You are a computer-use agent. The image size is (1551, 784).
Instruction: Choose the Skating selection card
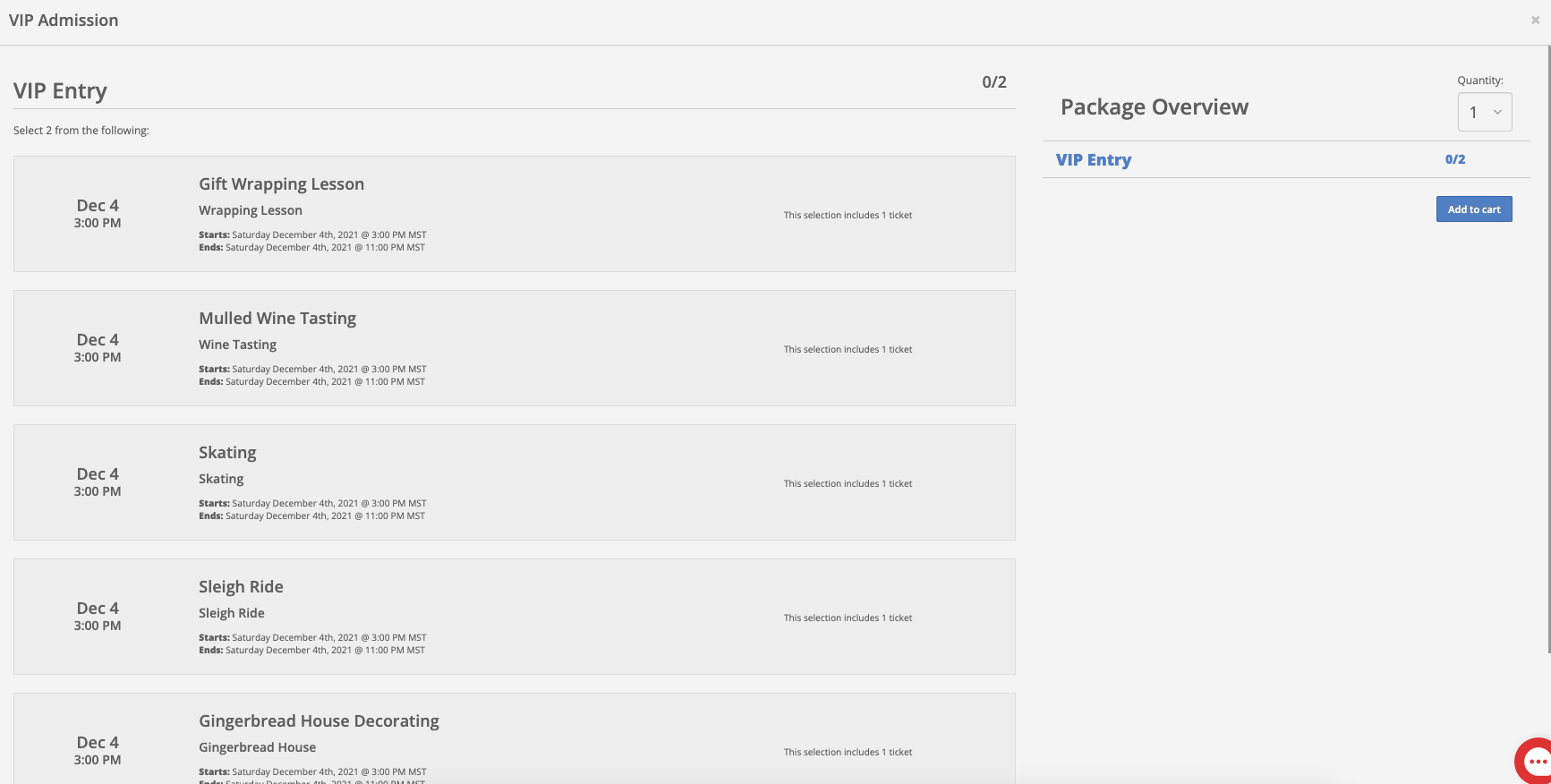click(x=515, y=482)
